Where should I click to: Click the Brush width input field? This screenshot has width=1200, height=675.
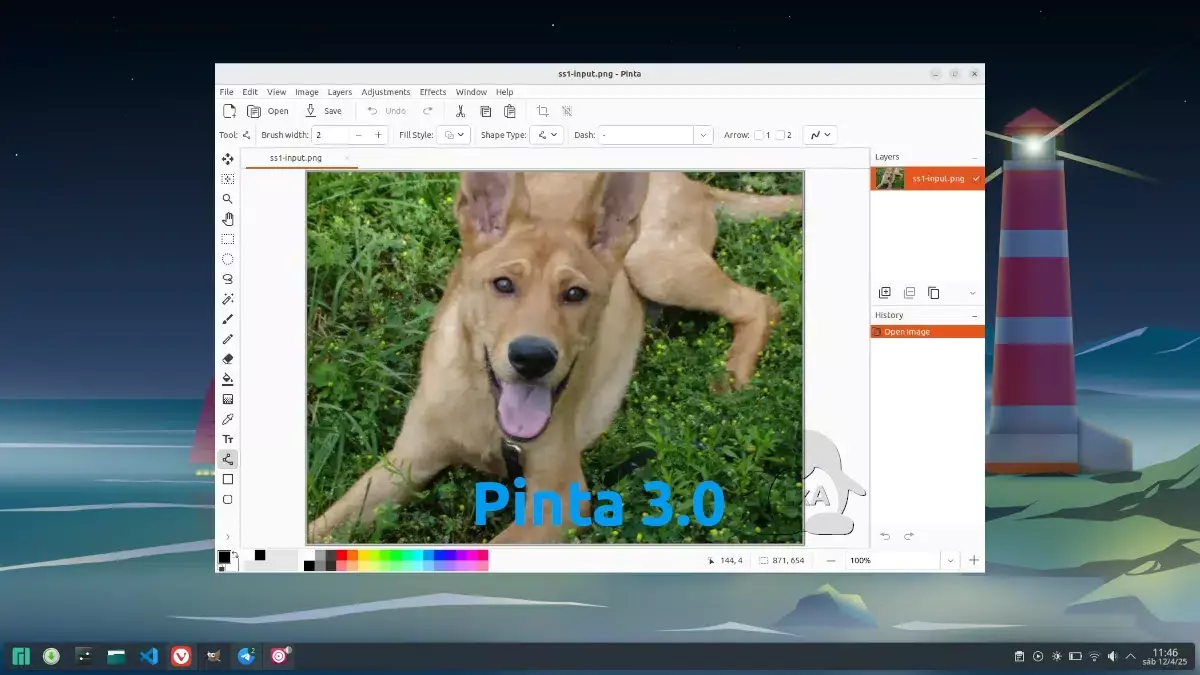(330, 135)
